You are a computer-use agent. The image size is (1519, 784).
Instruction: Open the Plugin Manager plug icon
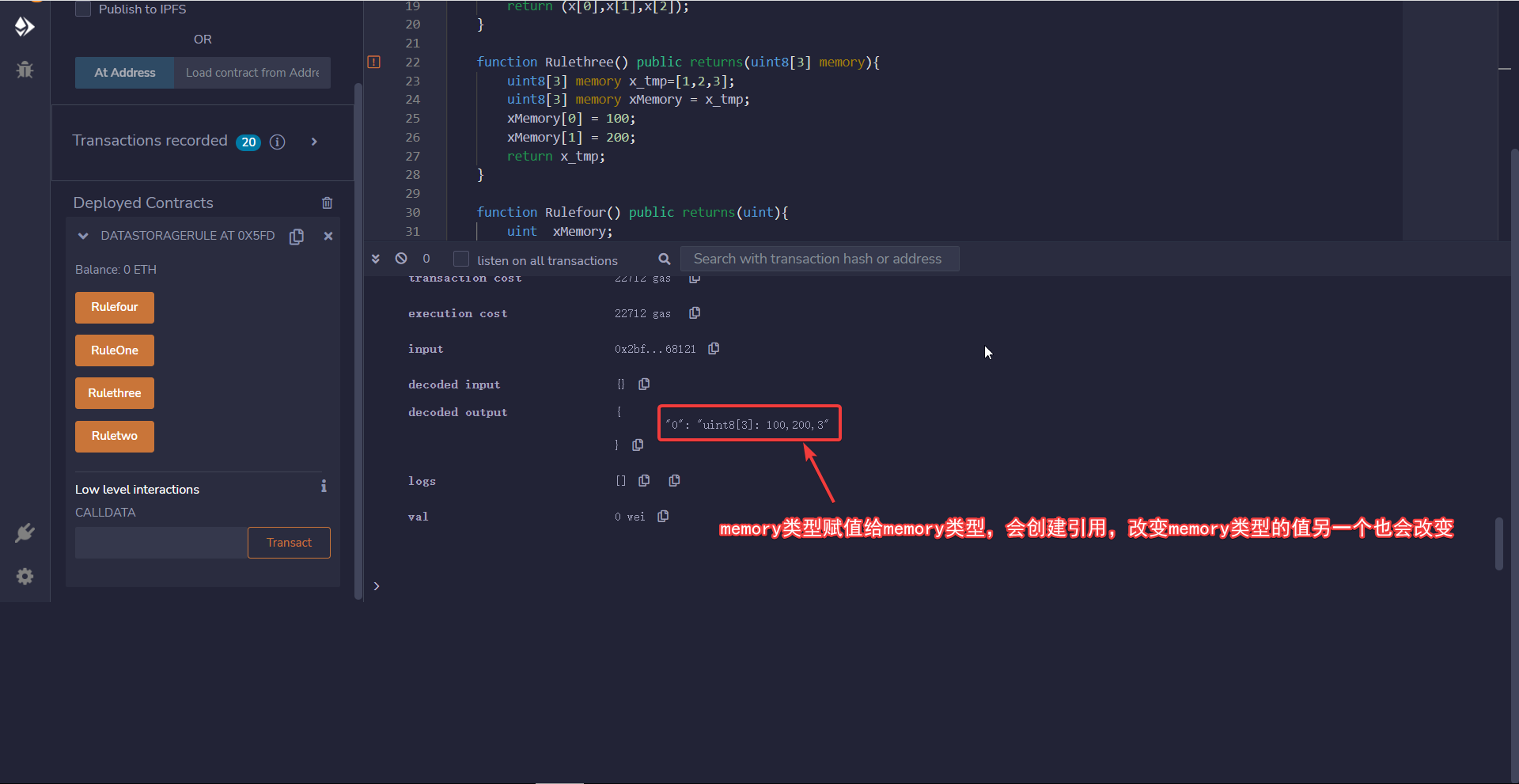point(25,532)
